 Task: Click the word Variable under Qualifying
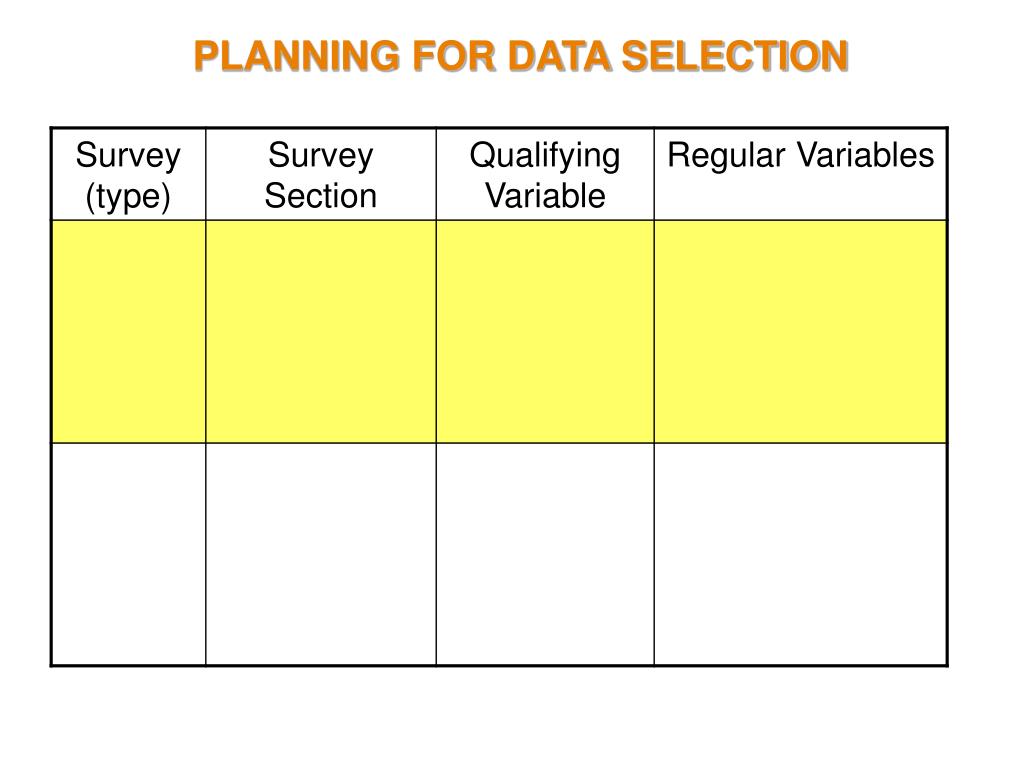click(545, 196)
